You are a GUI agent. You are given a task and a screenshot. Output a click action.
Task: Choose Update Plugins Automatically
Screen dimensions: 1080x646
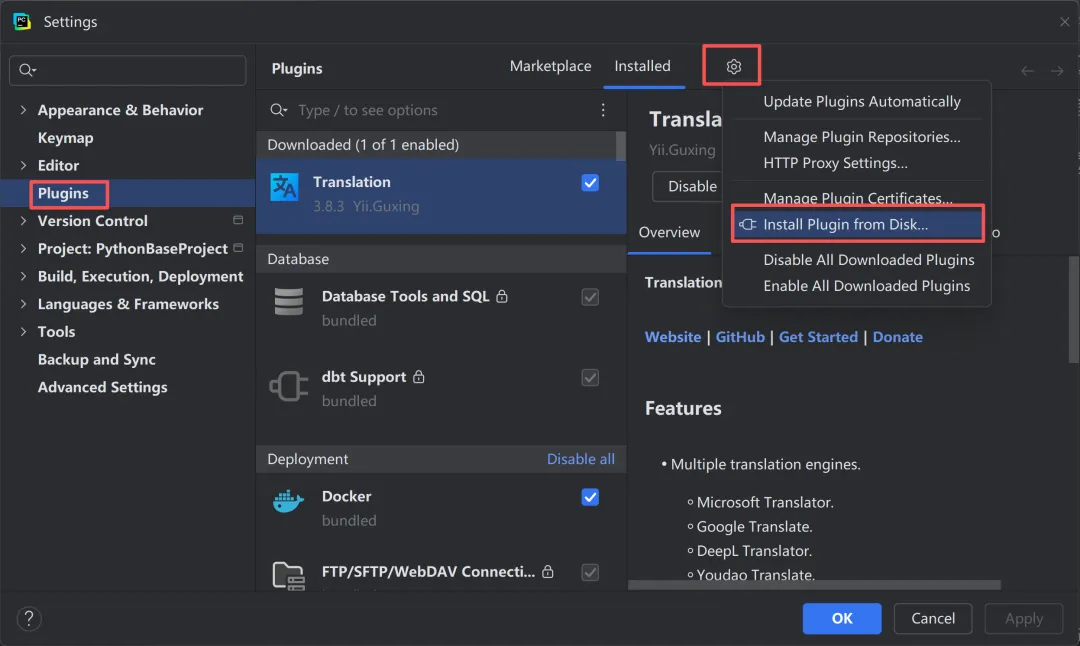pyautogui.click(x=857, y=101)
